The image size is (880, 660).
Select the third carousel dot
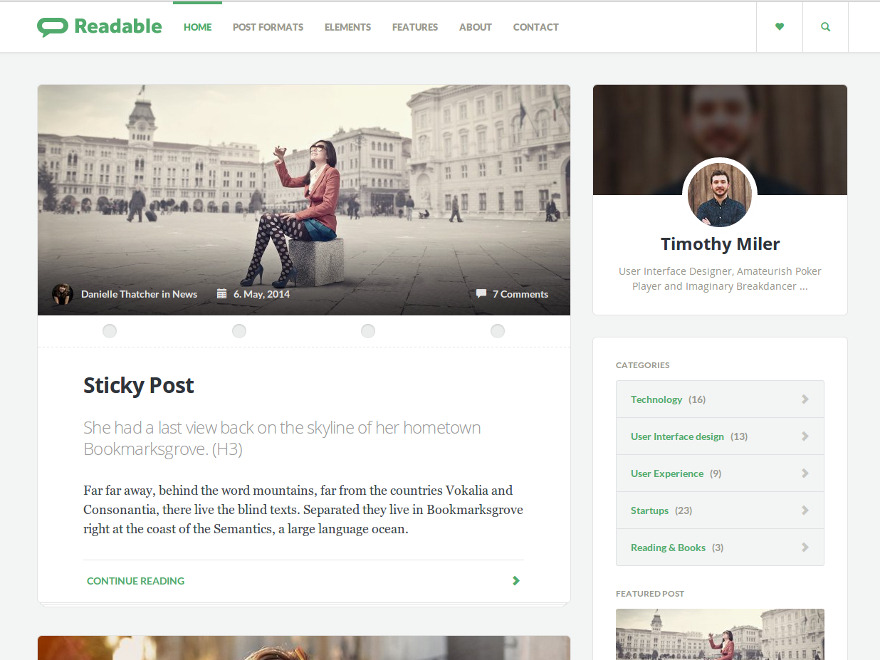(368, 330)
